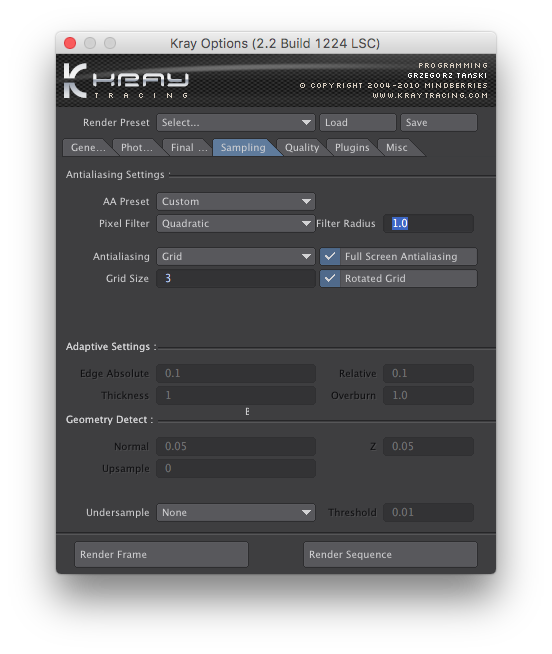Expand the AA Preset dropdown
Image resolution: width=552 pixels, height=654 pixels.
[236, 201]
